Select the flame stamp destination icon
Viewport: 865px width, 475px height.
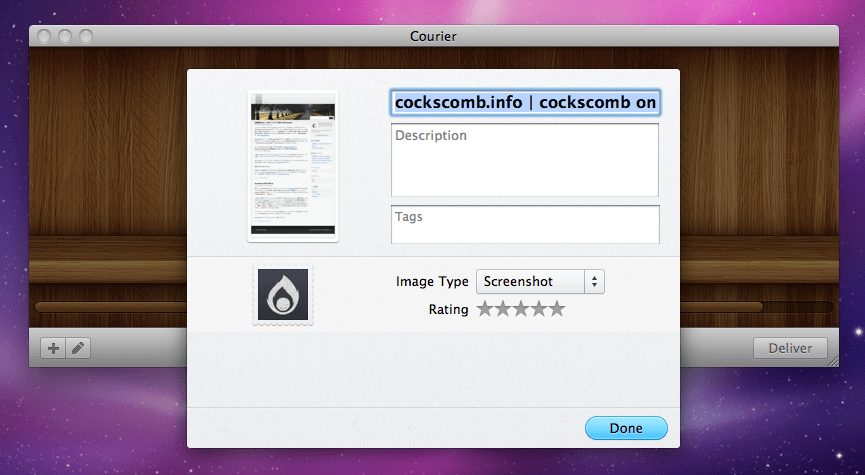click(283, 295)
